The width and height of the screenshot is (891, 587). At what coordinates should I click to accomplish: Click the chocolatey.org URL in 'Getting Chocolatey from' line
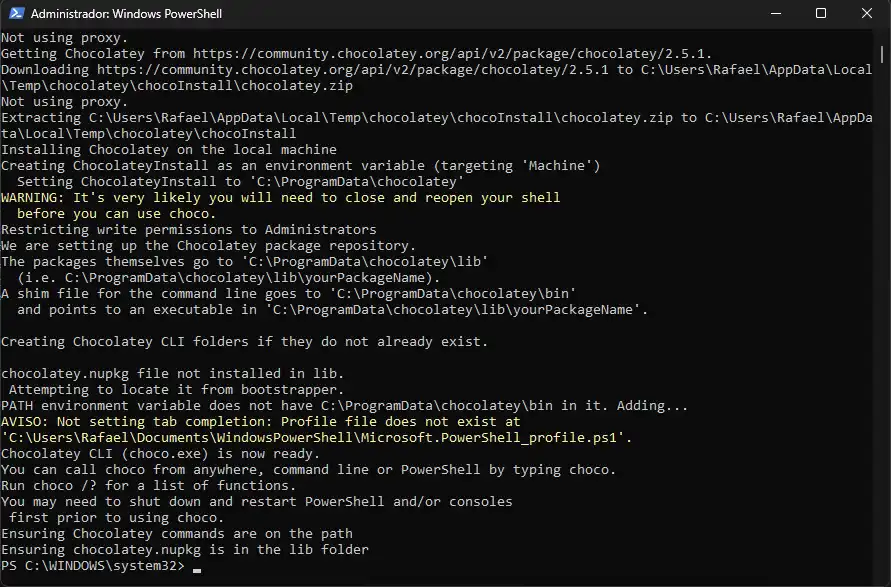(x=451, y=53)
